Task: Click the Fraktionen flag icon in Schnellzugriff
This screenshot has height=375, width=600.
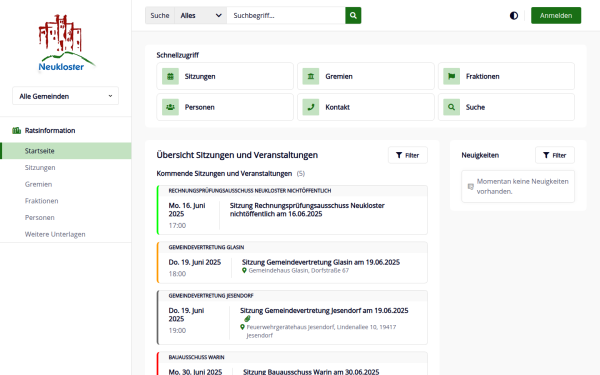Action: [x=452, y=76]
